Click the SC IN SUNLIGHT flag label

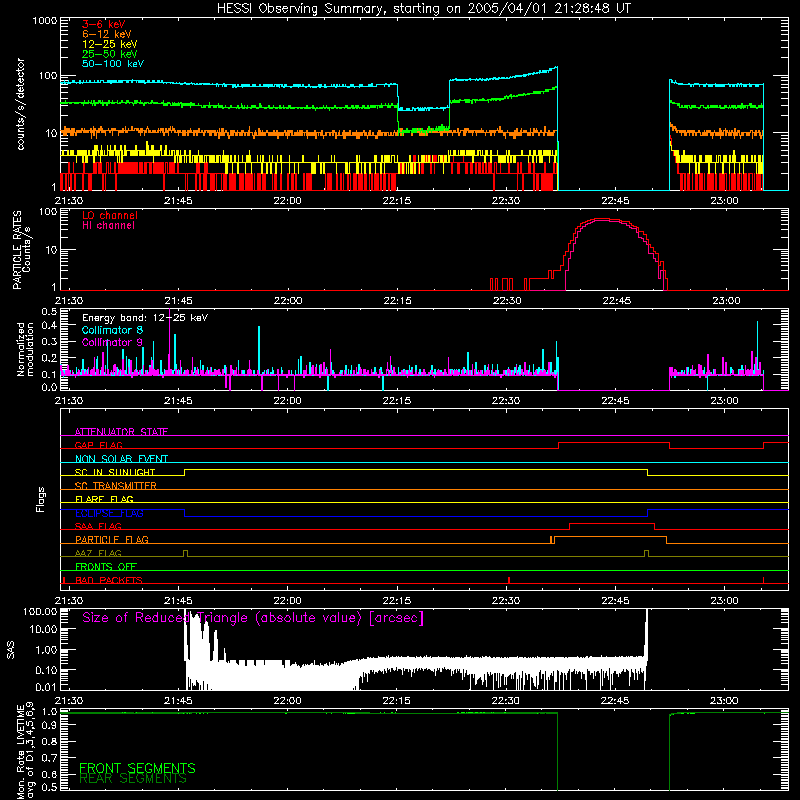115,472
